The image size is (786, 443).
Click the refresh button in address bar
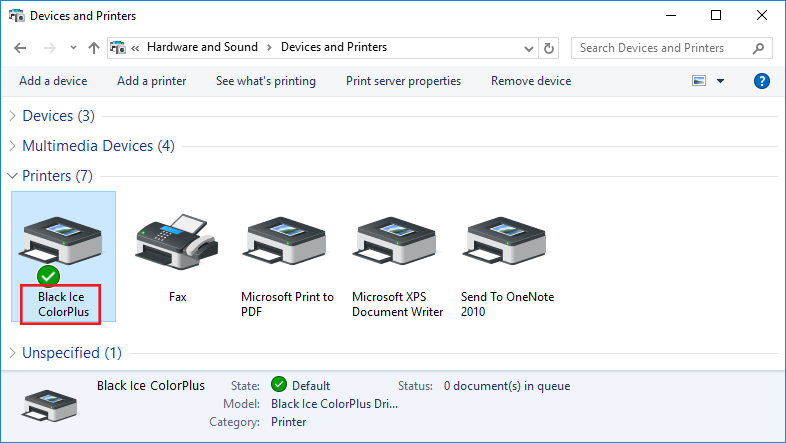pyautogui.click(x=548, y=47)
